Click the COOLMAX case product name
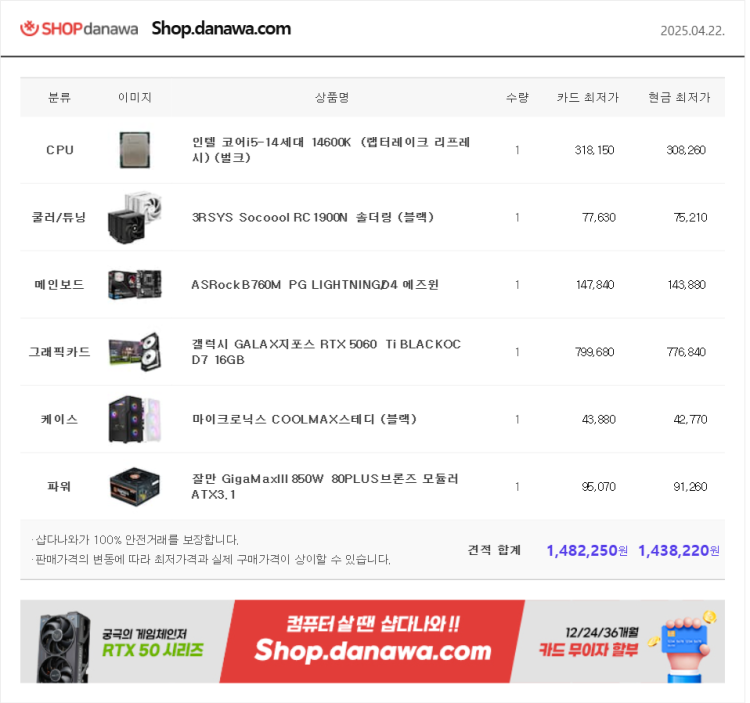The height and width of the screenshot is (703, 750). click(x=304, y=419)
